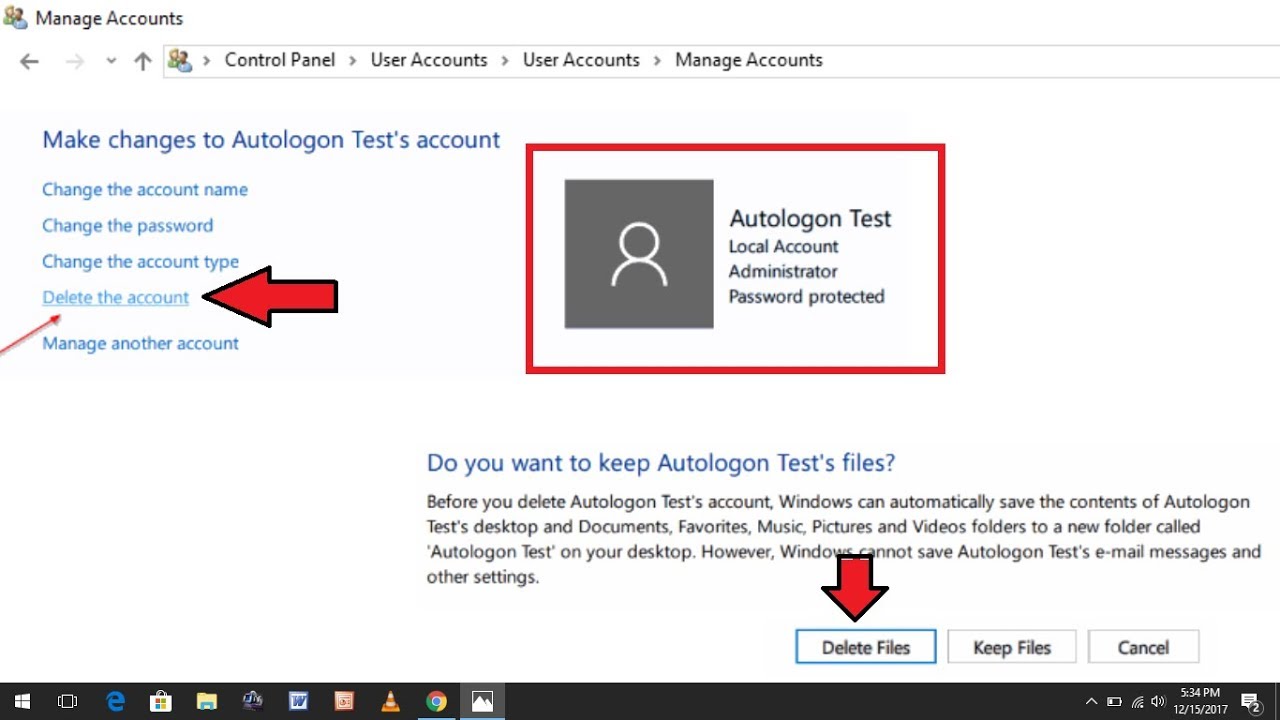Screen dimensions: 1280x720
Task: Open Manage another account link
Action: pos(140,344)
